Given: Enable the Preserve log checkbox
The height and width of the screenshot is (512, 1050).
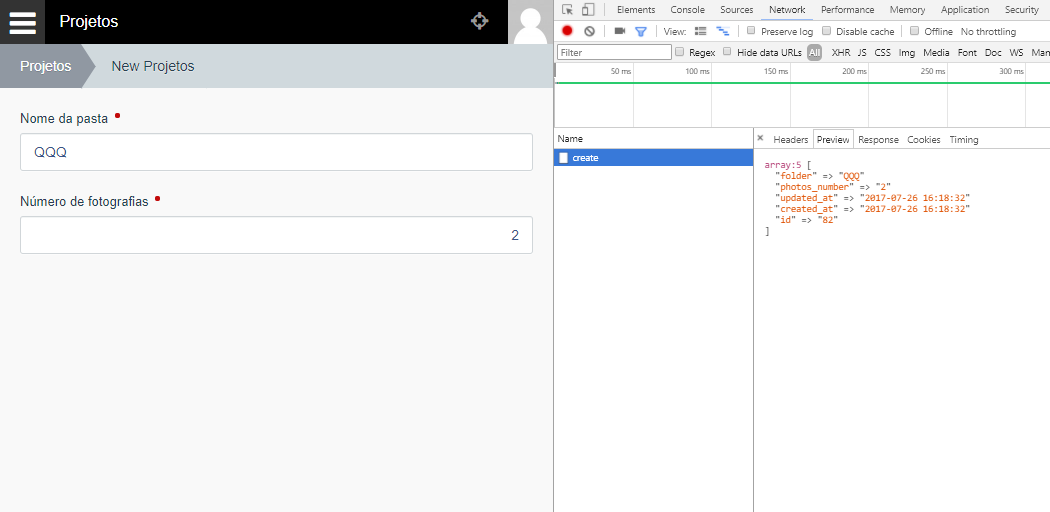Looking at the screenshot, I should (751, 31).
